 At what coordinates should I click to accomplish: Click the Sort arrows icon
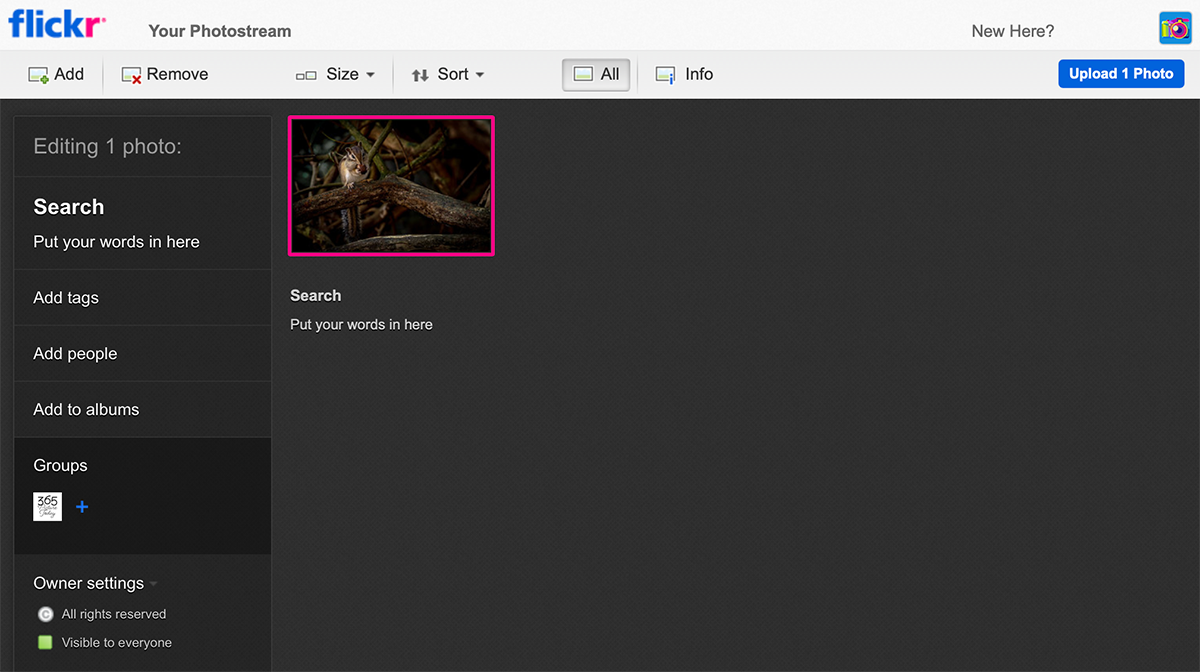(x=419, y=74)
